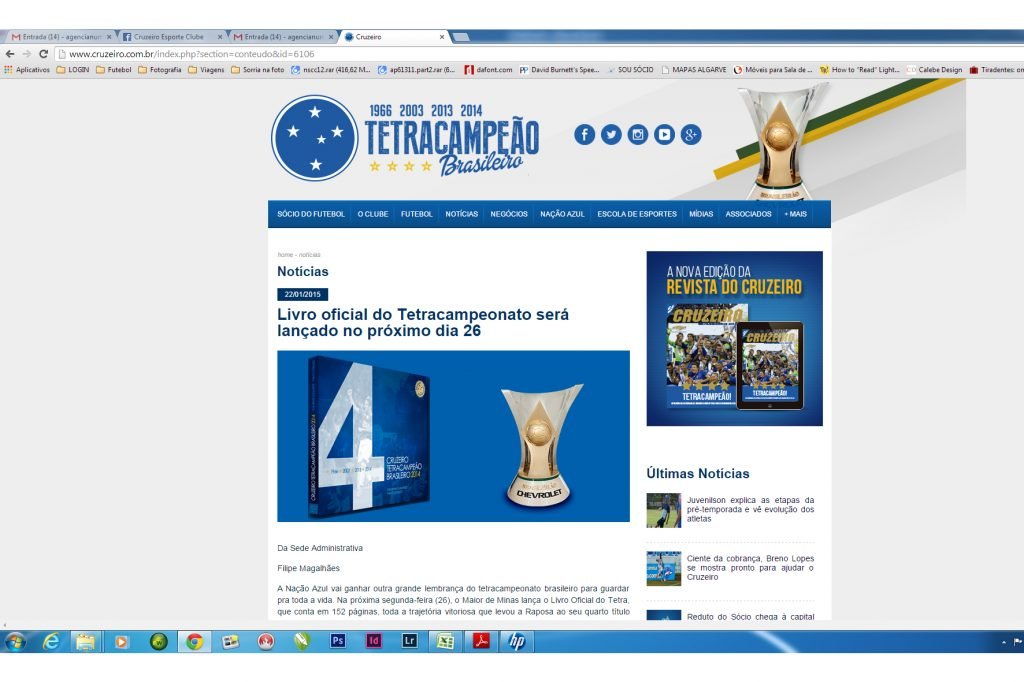Reload the page with the refresh button
The height and width of the screenshot is (682, 1024).
point(43,54)
